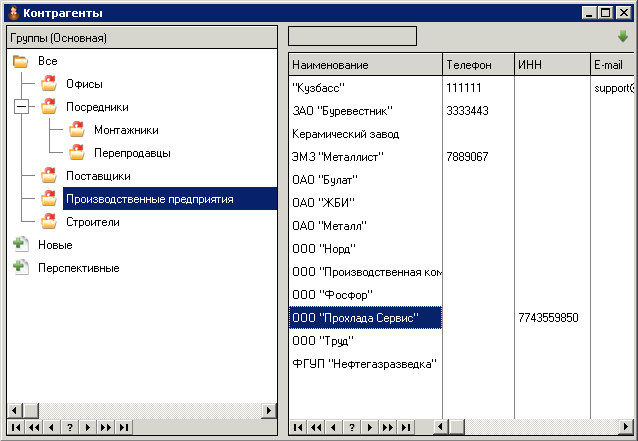Select the Поставщики group
638x441 pixels.
[97, 176]
